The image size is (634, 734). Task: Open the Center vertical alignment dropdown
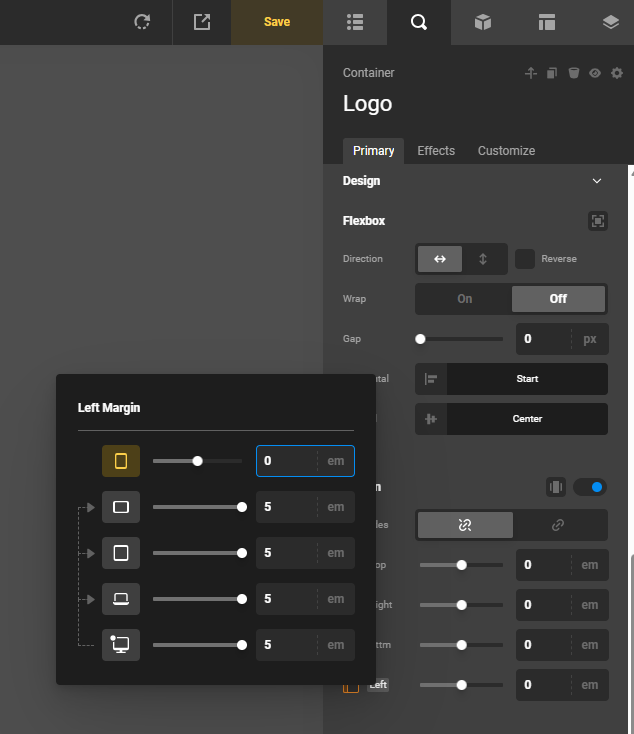(x=527, y=419)
